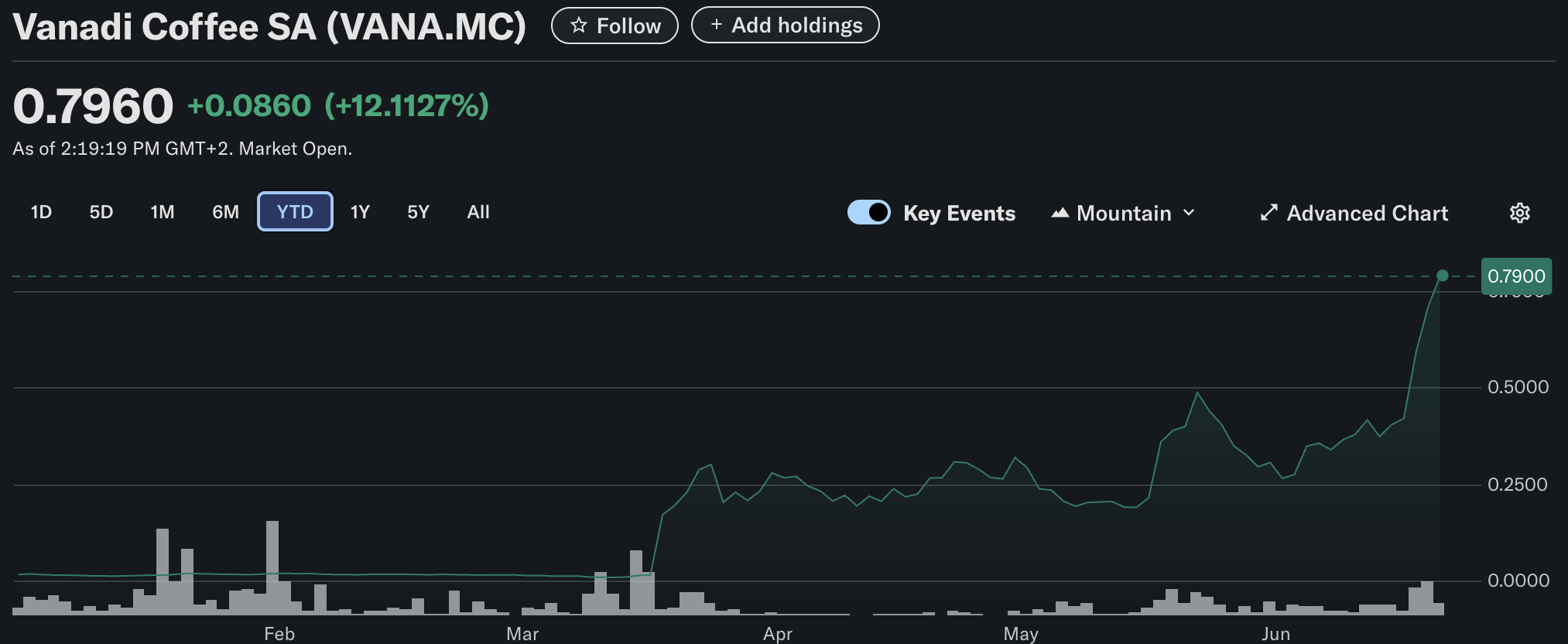Click the expand arrow icon beside Advanced Chart
The height and width of the screenshot is (644, 1568).
(x=1268, y=213)
